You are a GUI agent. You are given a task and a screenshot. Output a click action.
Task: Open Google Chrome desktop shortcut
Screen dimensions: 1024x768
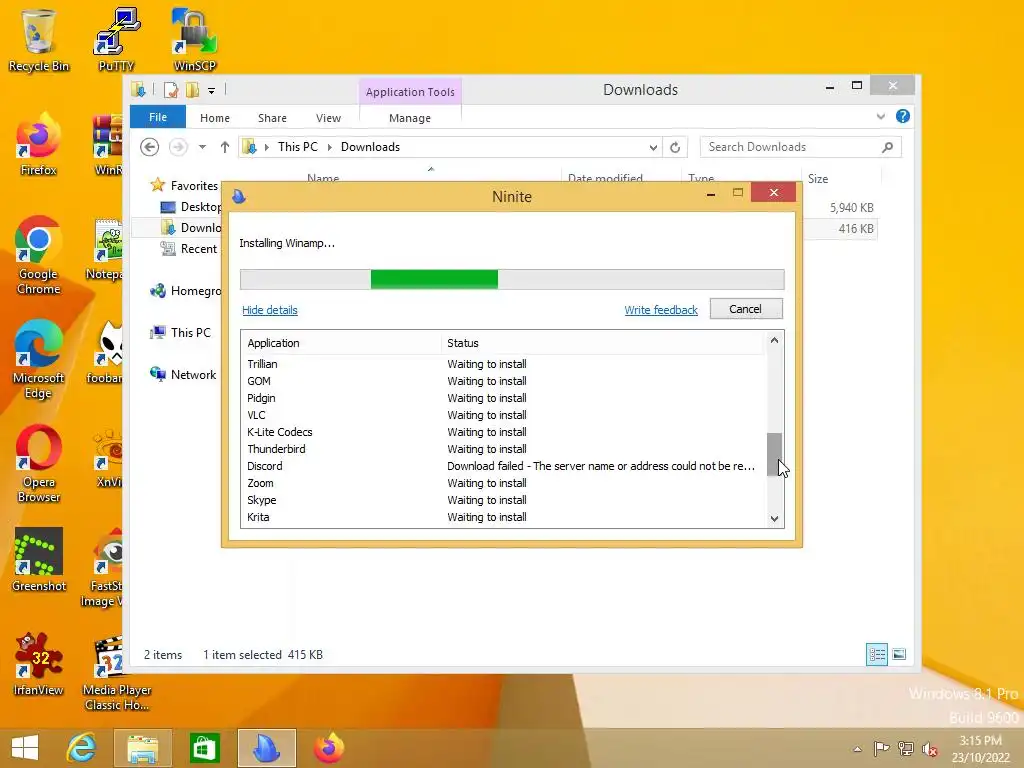click(39, 256)
